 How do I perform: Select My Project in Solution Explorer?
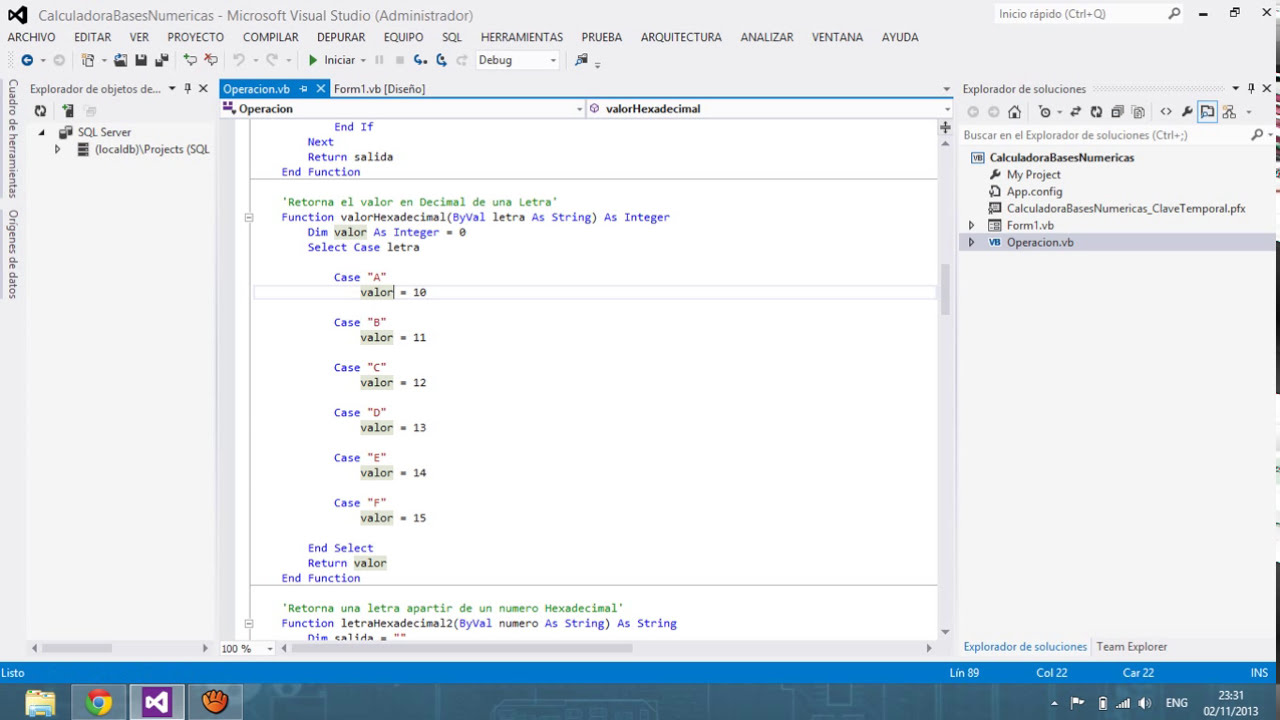point(1033,175)
